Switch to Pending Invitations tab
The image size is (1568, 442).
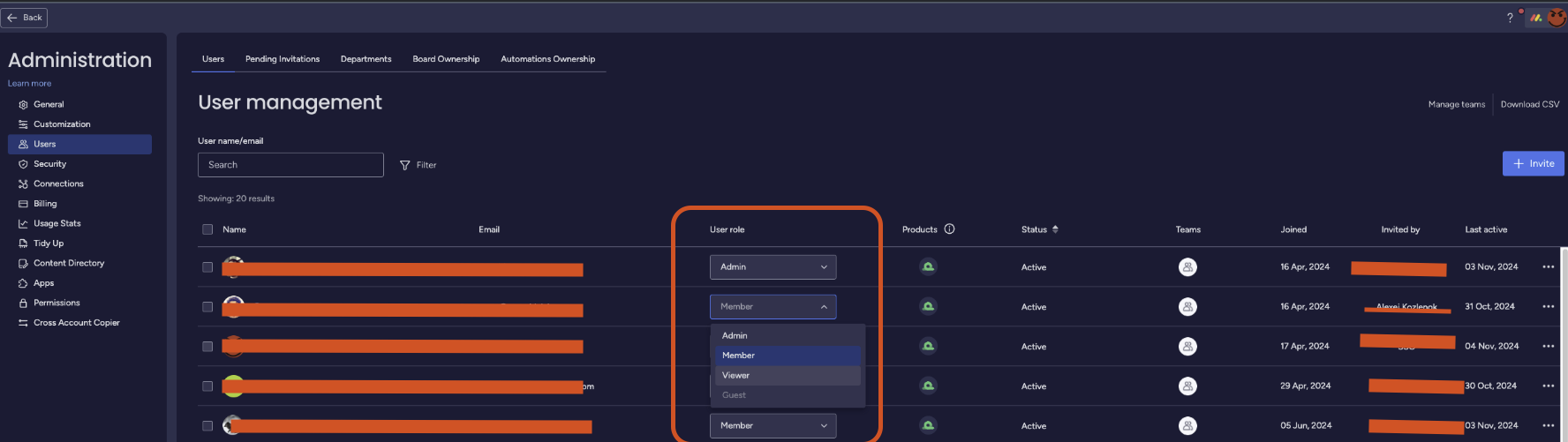click(x=283, y=59)
